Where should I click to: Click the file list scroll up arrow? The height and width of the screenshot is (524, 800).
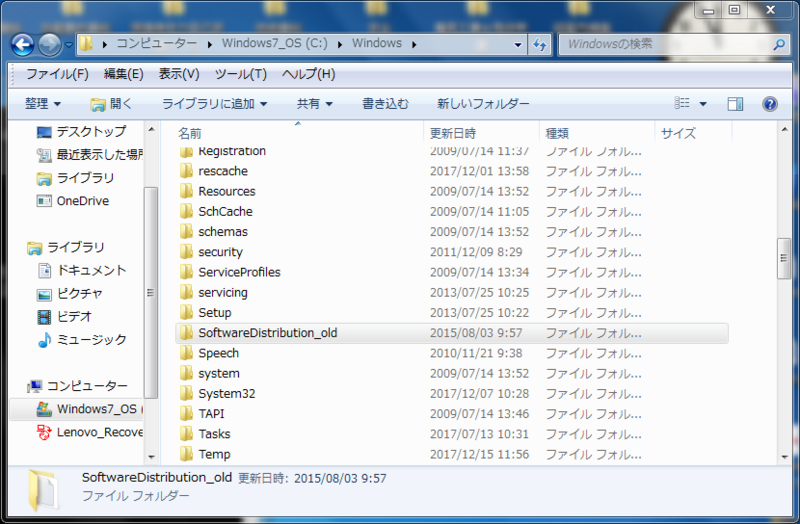tap(784, 130)
